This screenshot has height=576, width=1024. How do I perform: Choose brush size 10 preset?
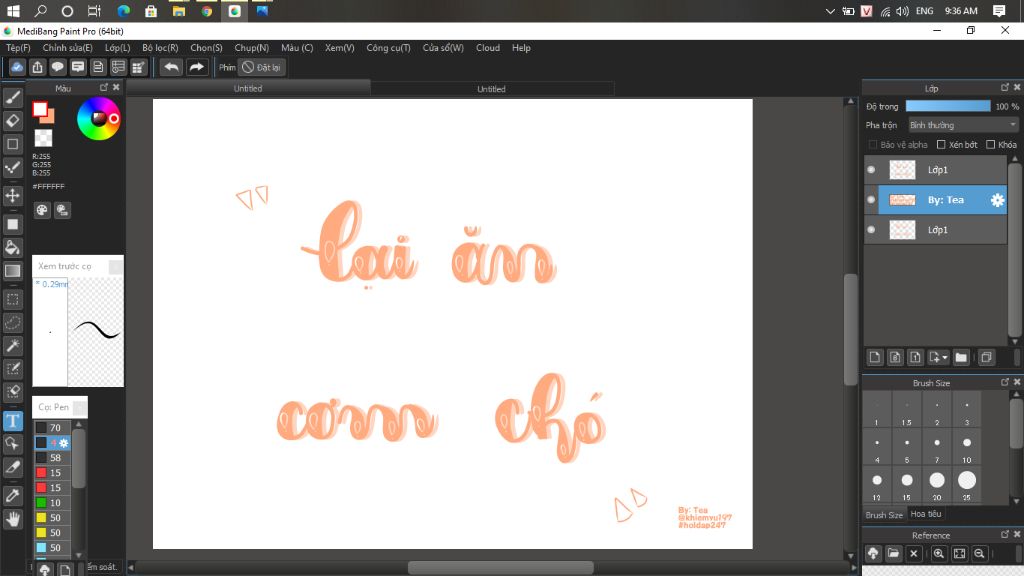967,447
